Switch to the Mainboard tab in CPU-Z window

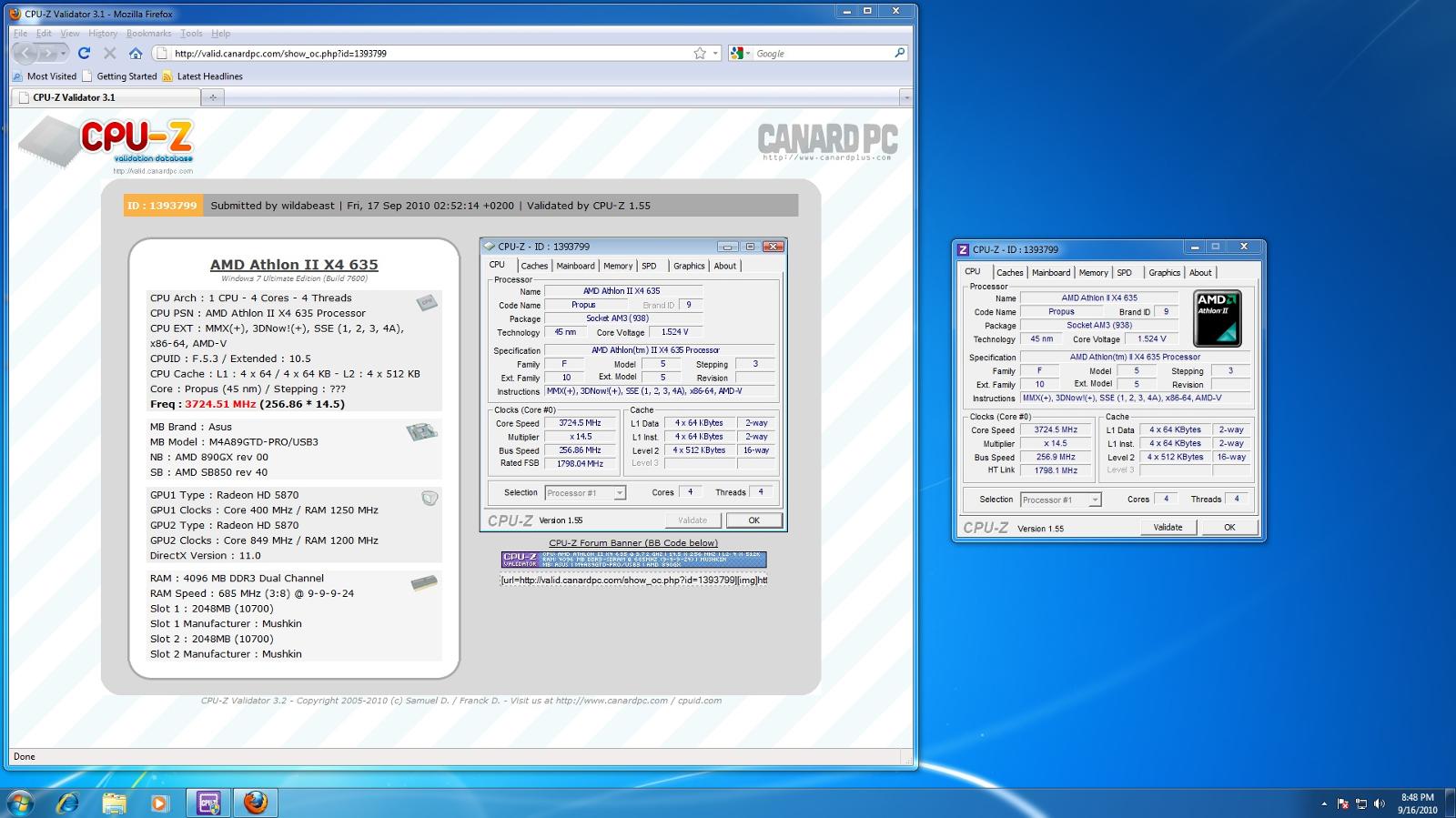click(1051, 273)
